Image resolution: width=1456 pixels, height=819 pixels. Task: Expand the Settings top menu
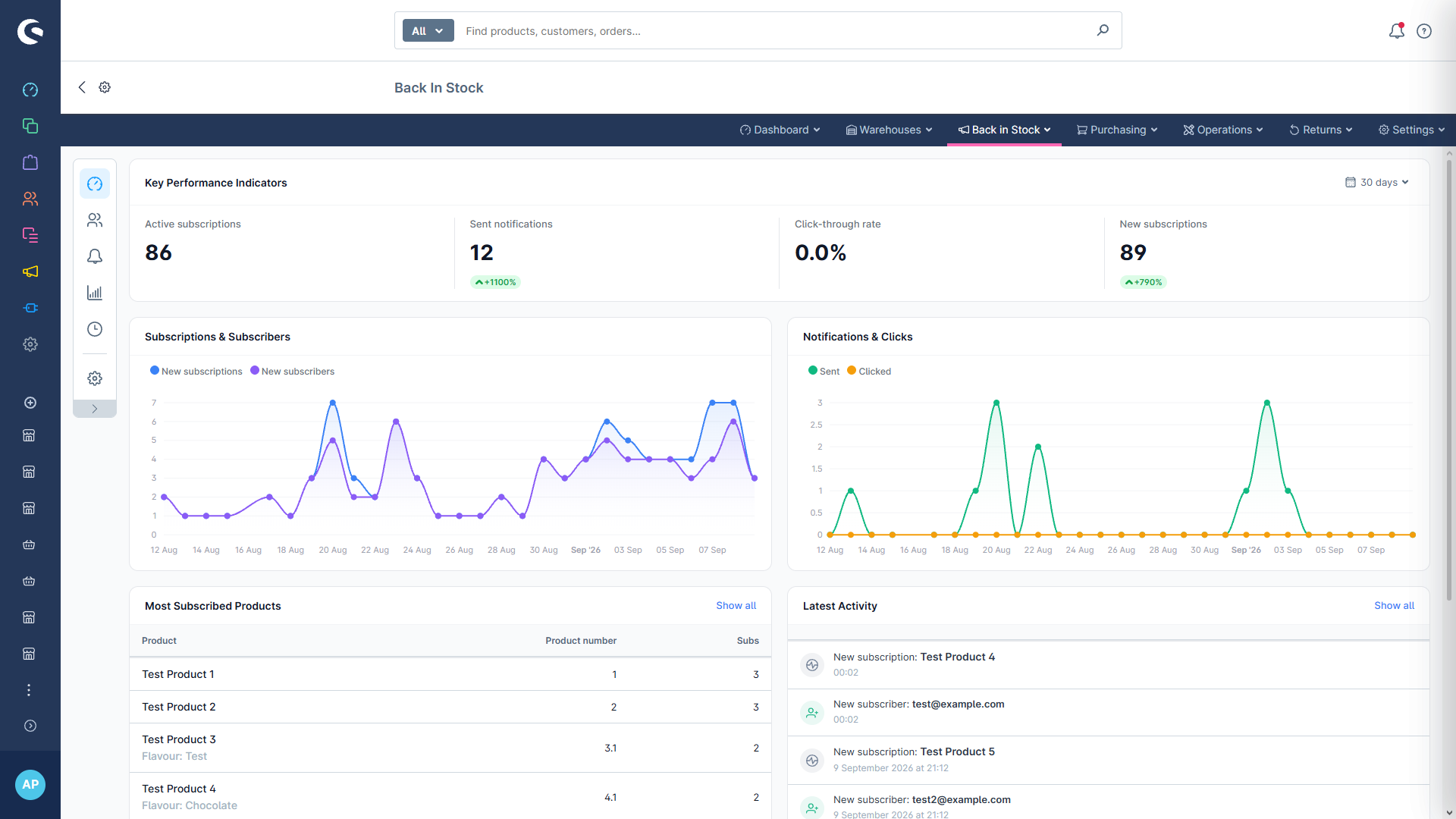[1411, 130]
